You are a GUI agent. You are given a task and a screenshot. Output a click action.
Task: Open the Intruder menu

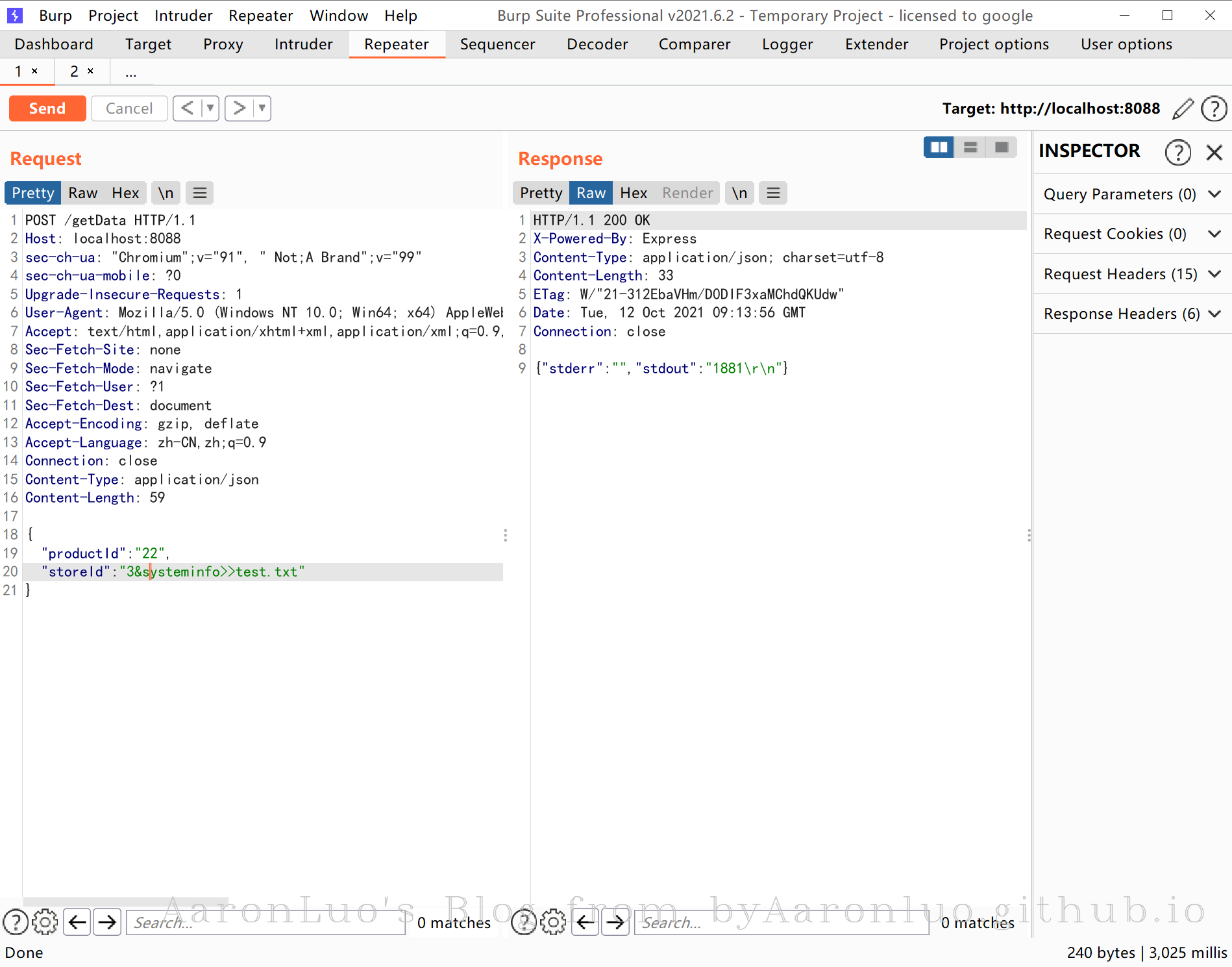click(x=183, y=16)
